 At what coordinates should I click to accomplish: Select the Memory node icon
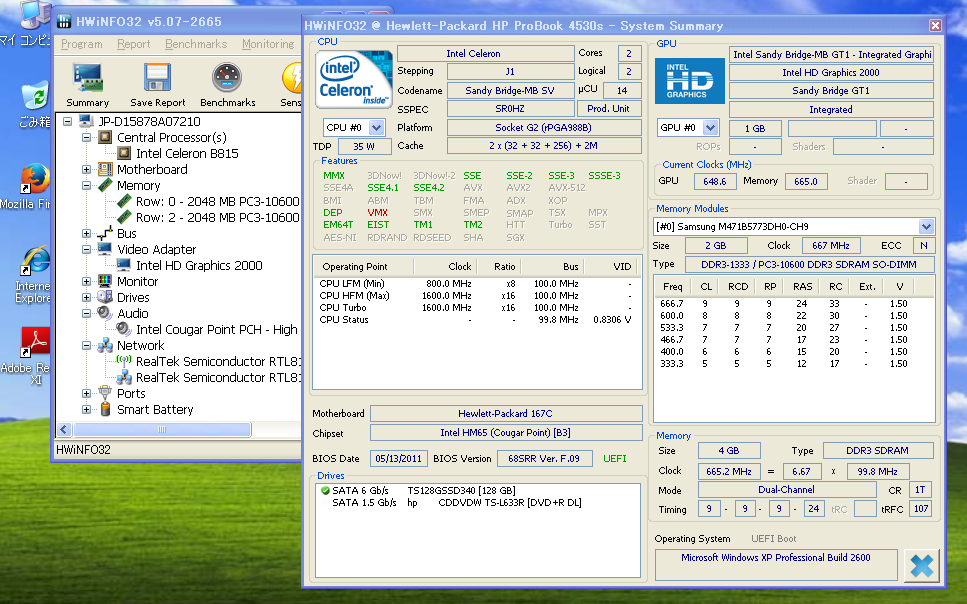105,185
